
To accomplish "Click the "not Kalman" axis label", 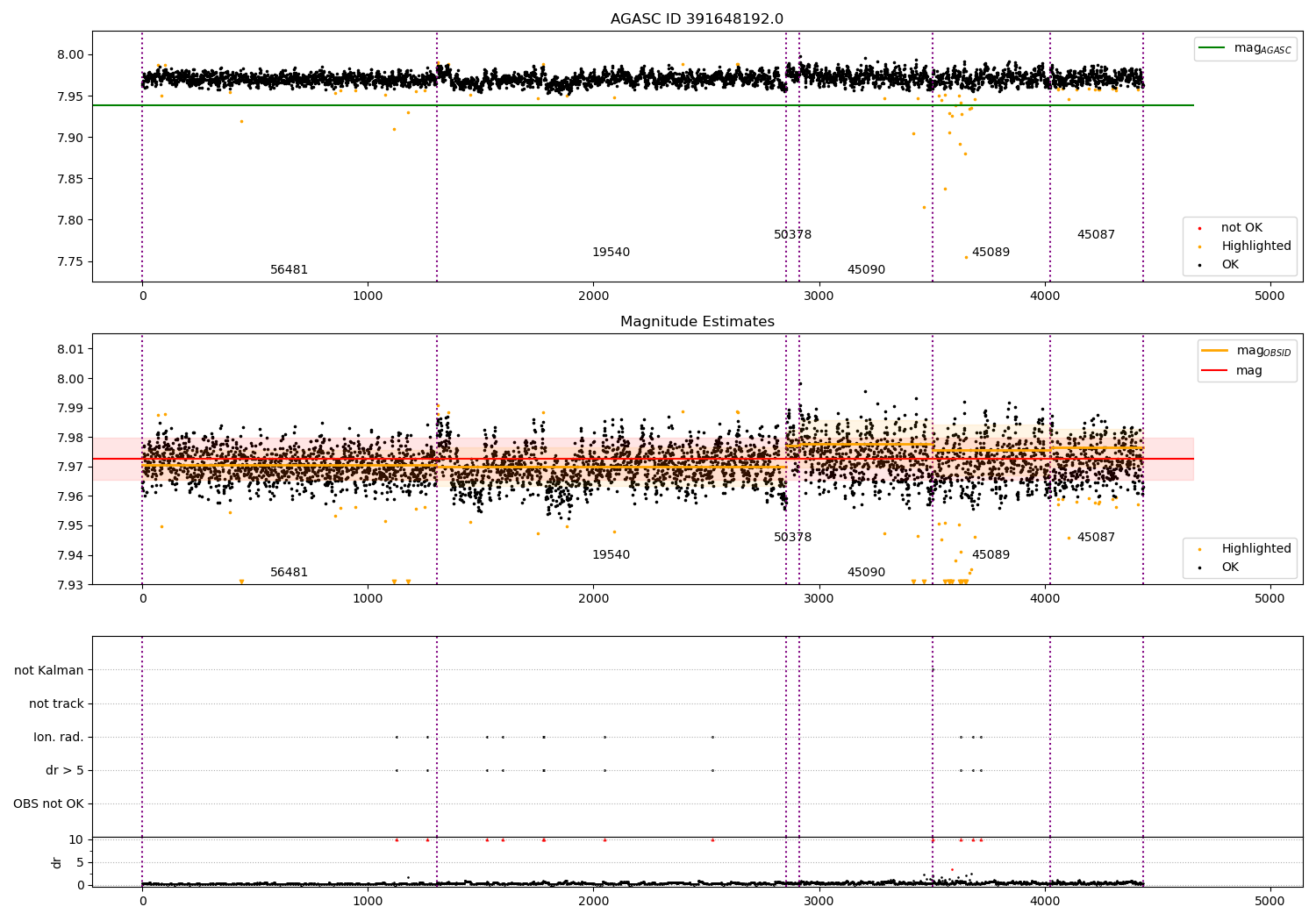I will pos(49,671).
